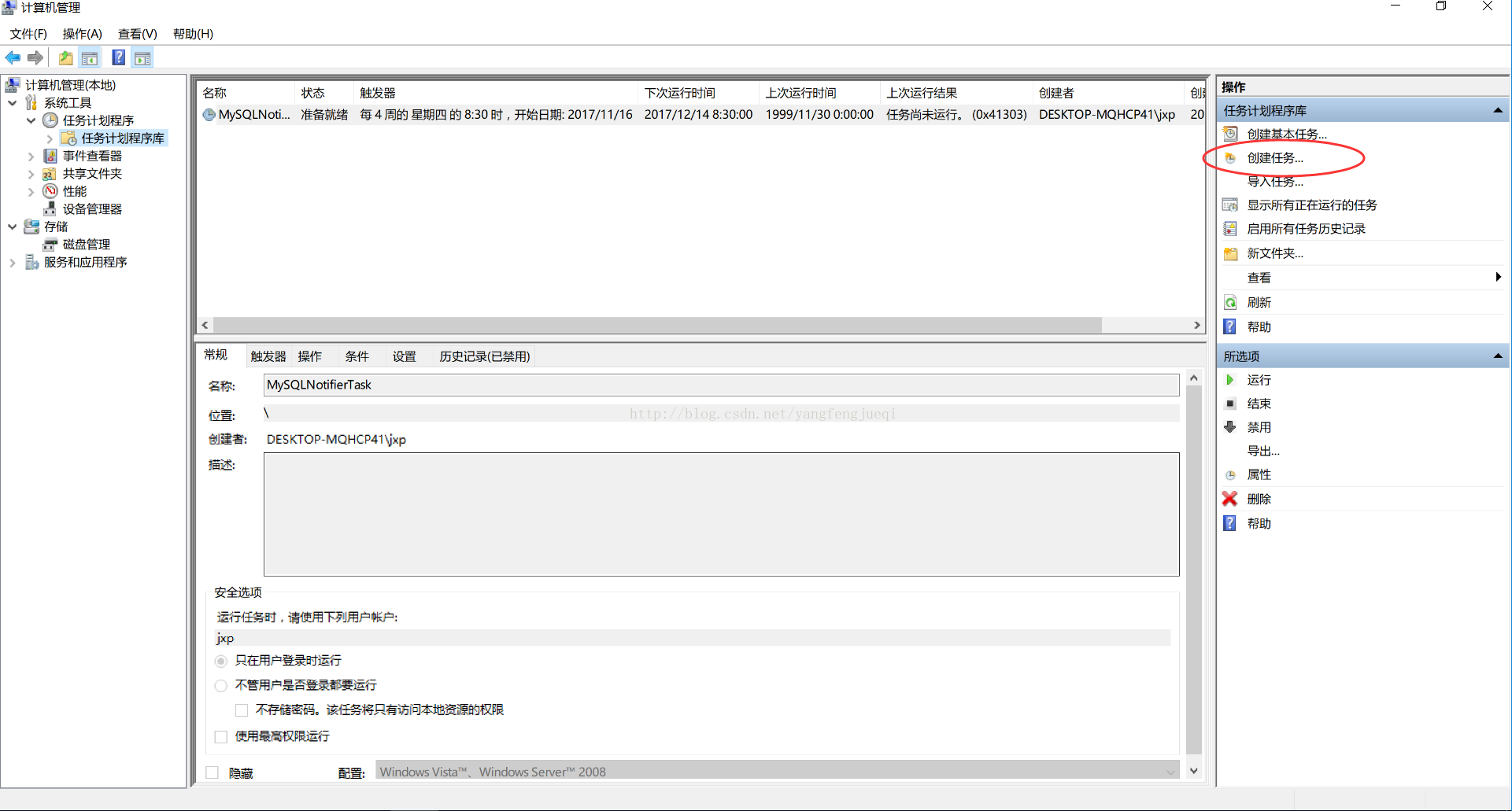Switch to the 操作 tab in details

click(x=309, y=356)
